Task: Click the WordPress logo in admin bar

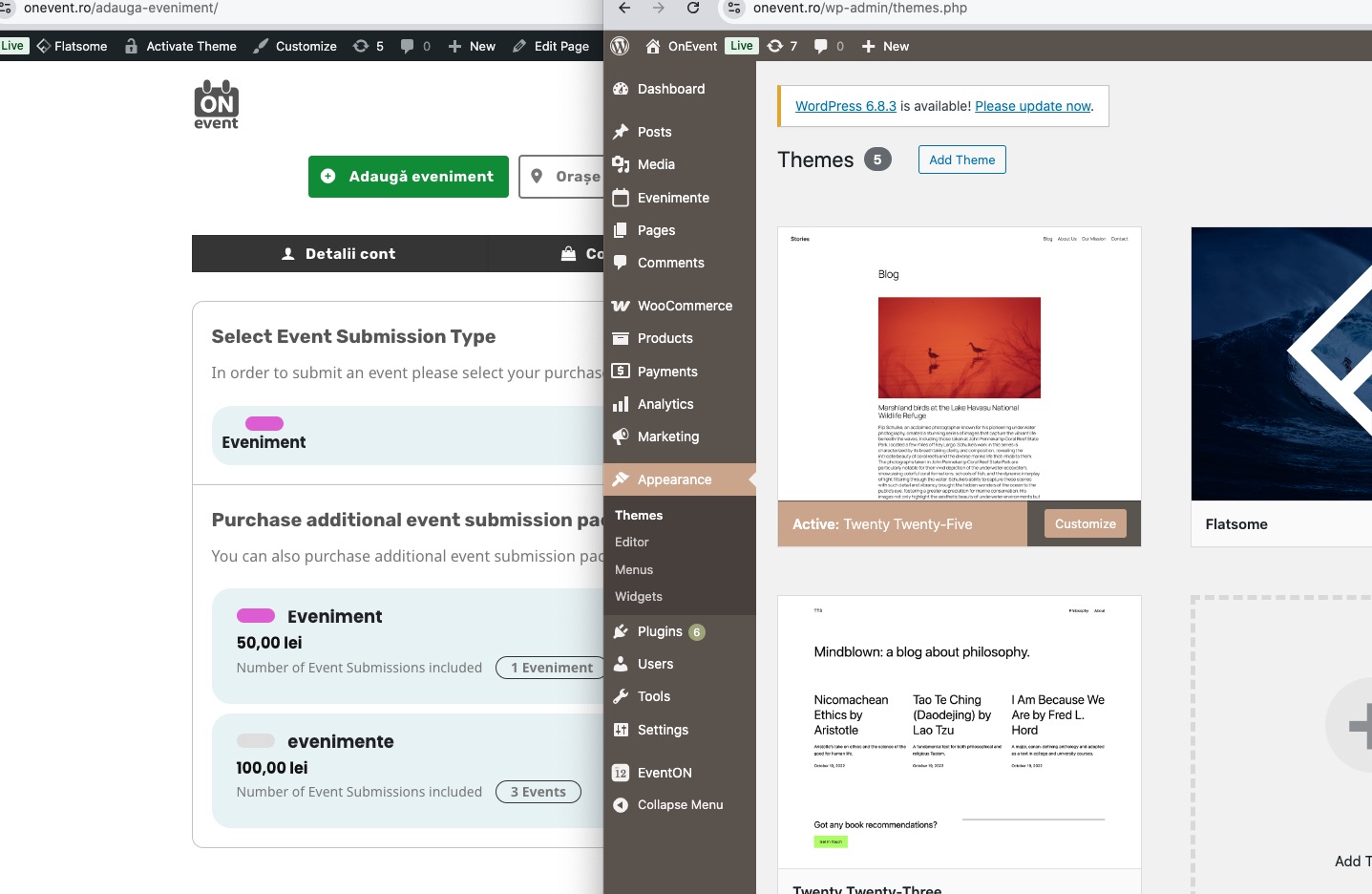Action: click(620, 46)
